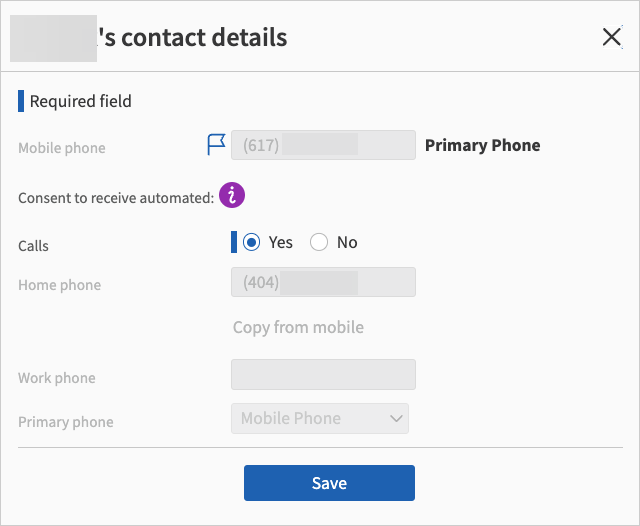Click the Primary phone dropdown label
640x526 pixels.
pos(65,422)
